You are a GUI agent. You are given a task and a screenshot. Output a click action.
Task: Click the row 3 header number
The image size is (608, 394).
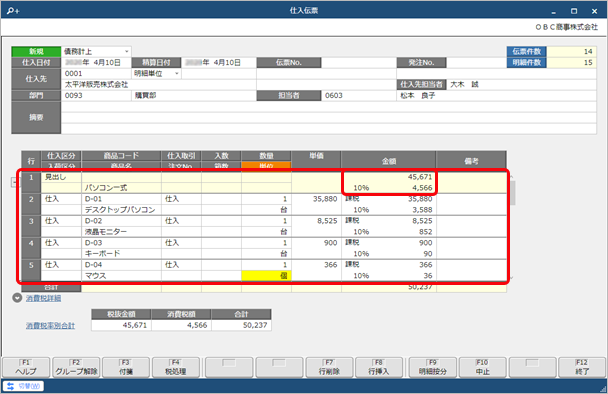click(x=31, y=226)
